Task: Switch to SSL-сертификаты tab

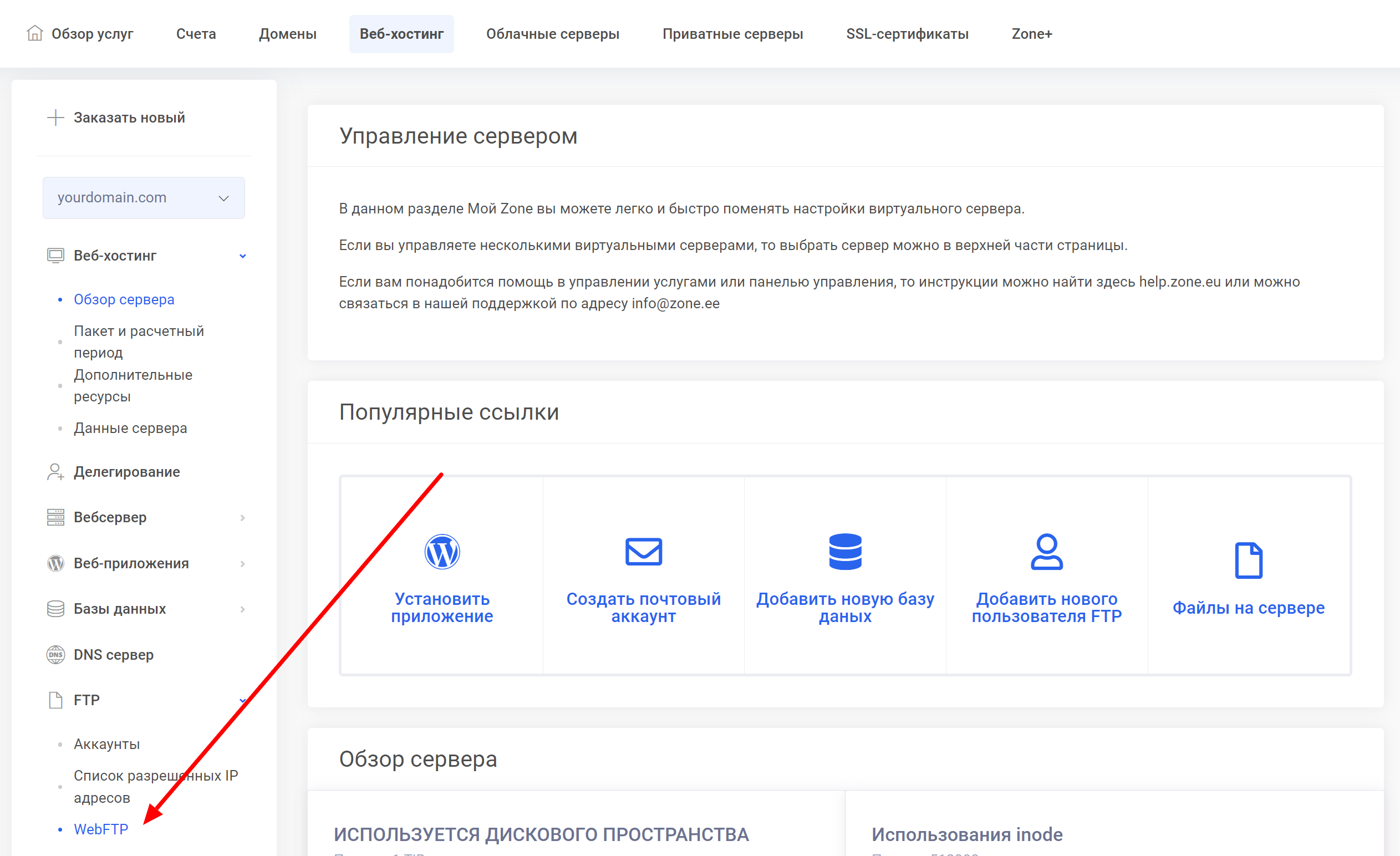Action: tap(907, 34)
